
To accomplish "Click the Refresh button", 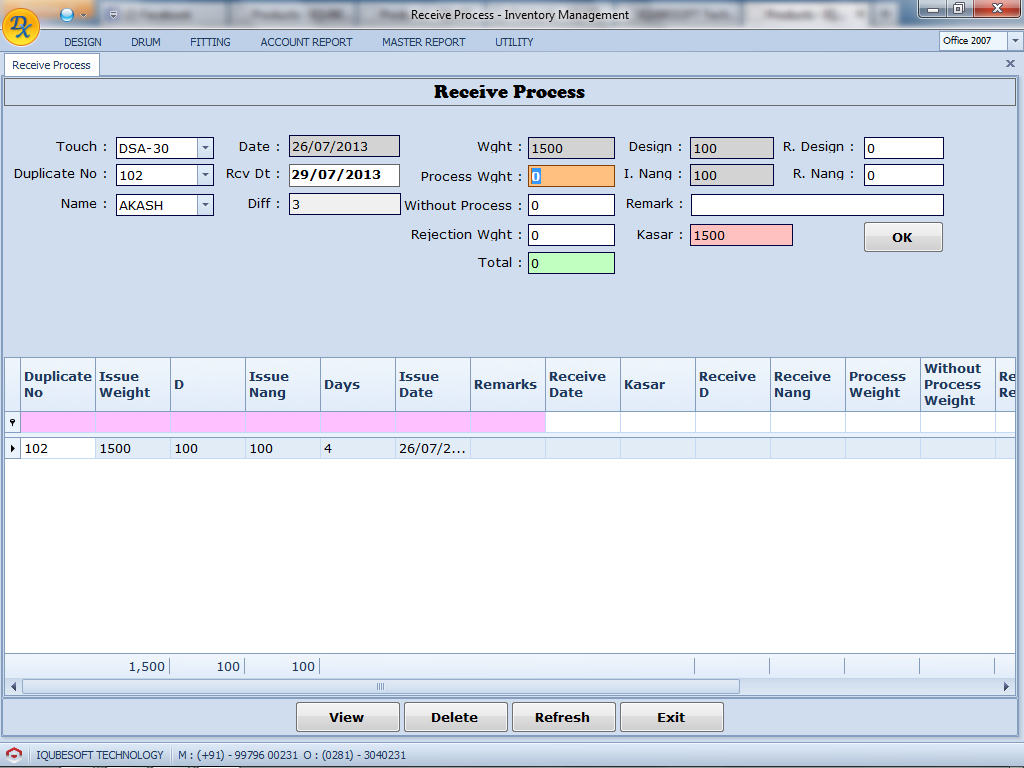I will pos(562,717).
